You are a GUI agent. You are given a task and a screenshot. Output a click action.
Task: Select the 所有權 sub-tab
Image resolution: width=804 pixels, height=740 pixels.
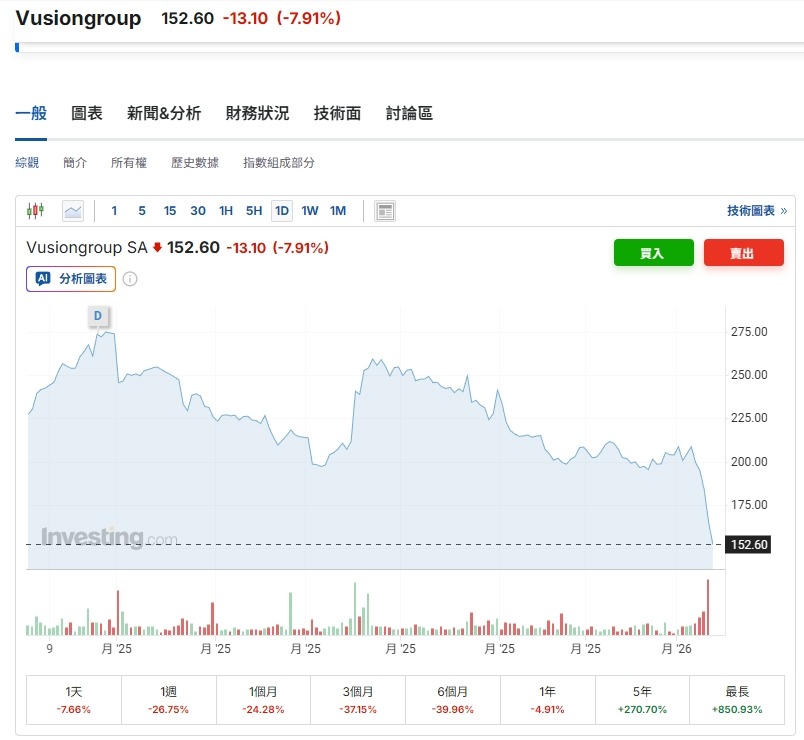pyautogui.click(x=129, y=163)
